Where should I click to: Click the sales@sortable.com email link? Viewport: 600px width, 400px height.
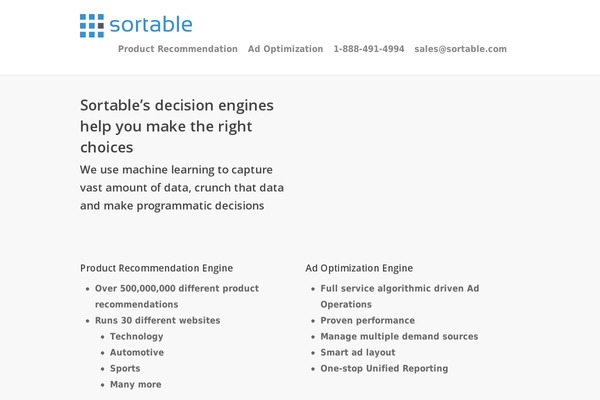(460, 49)
